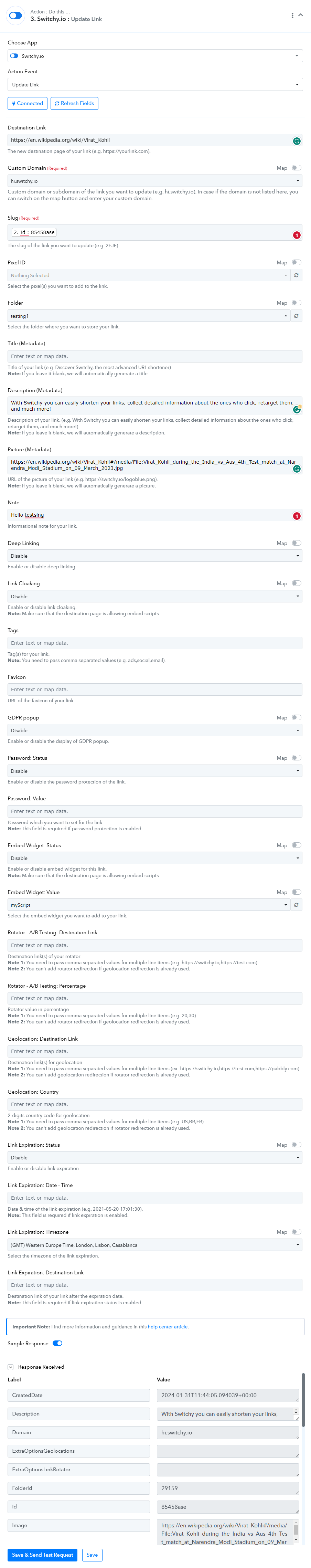Viewport: 311px width, 1568px height.
Task: Click the refresh icon beside the myScript widget dropdown
Action: click(297, 905)
